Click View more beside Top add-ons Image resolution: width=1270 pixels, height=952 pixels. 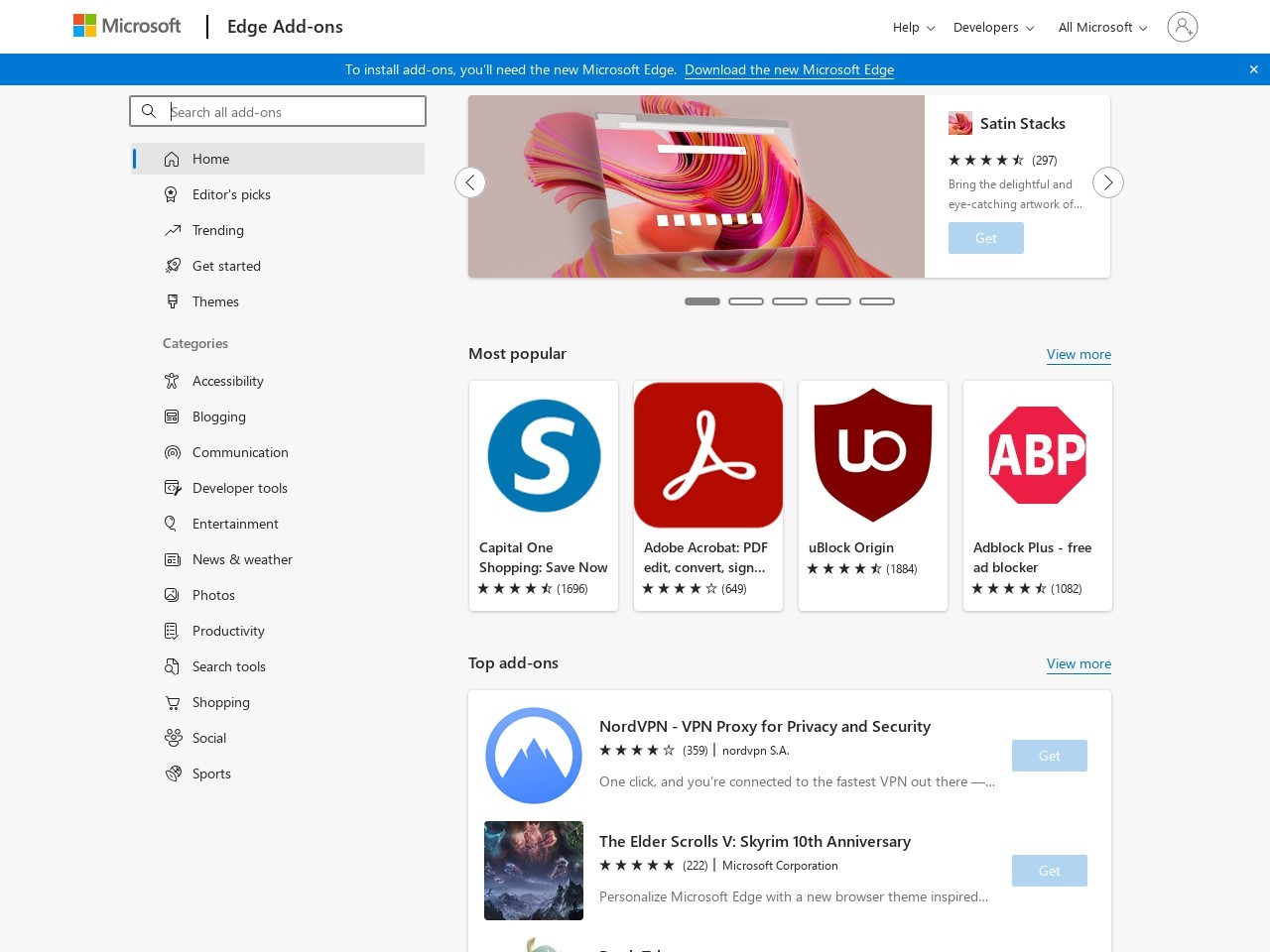click(1079, 663)
